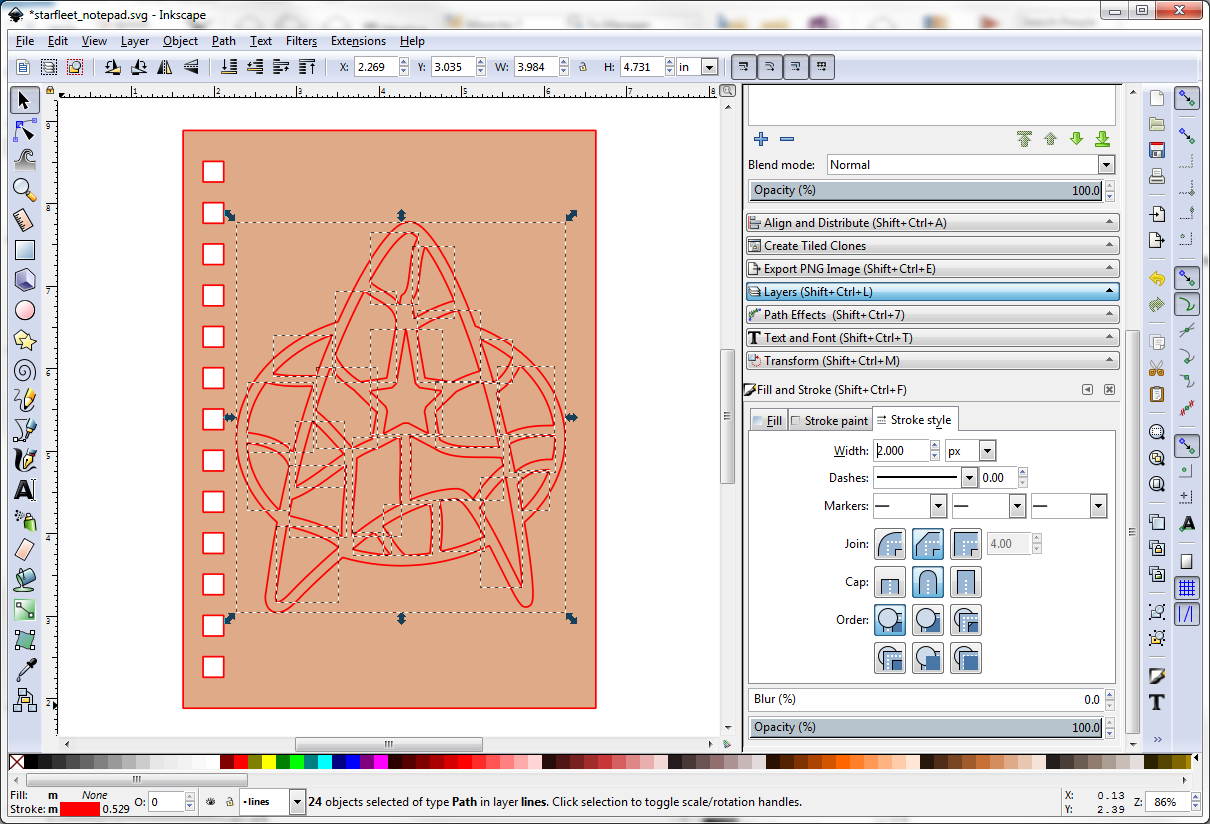The height and width of the screenshot is (824, 1210).
Task: Select the Ellipse circle tool
Action: click(x=25, y=310)
